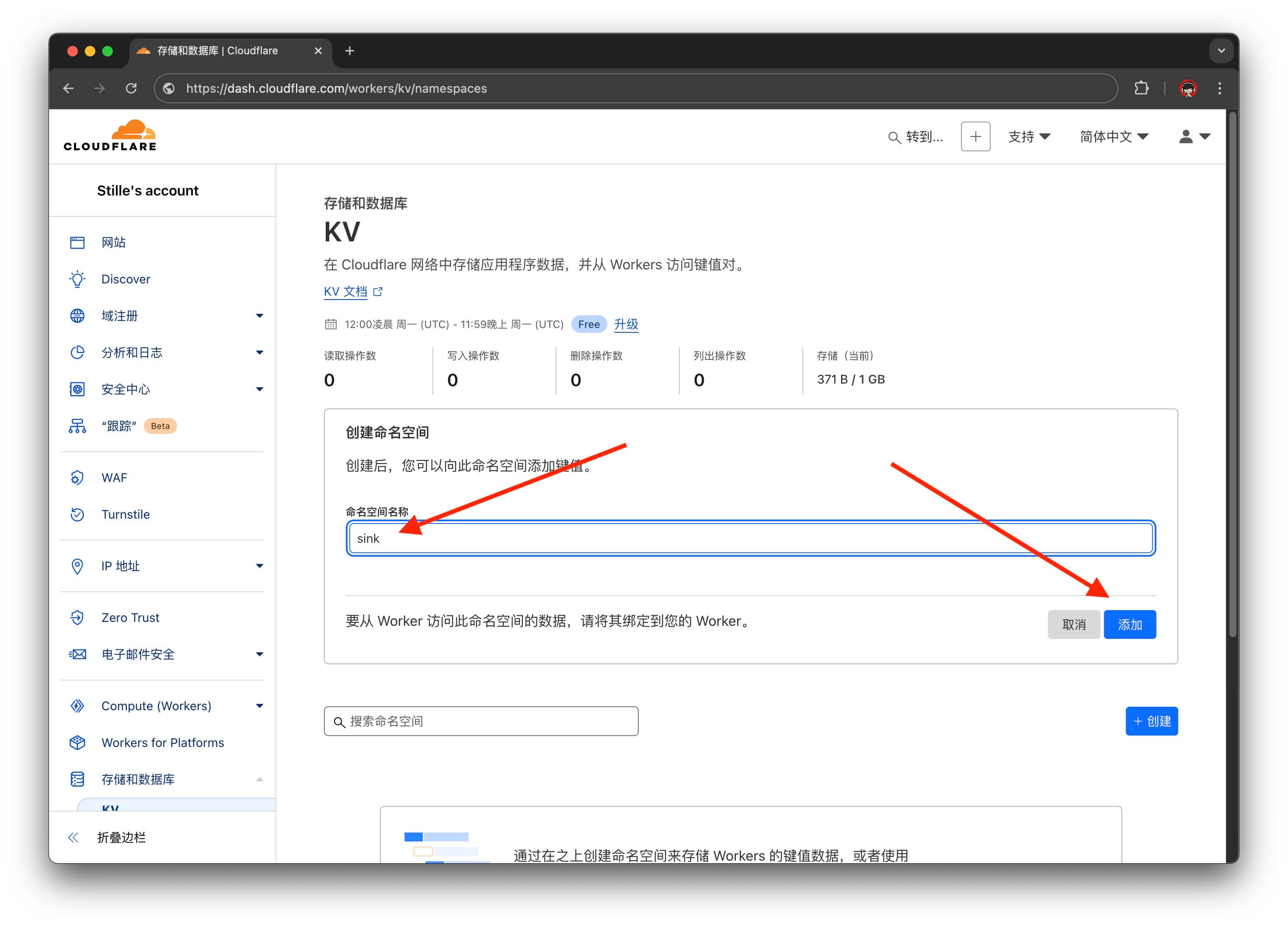The height and width of the screenshot is (928, 1288).
Task: Click the 安全中心 icon
Action: 77,389
